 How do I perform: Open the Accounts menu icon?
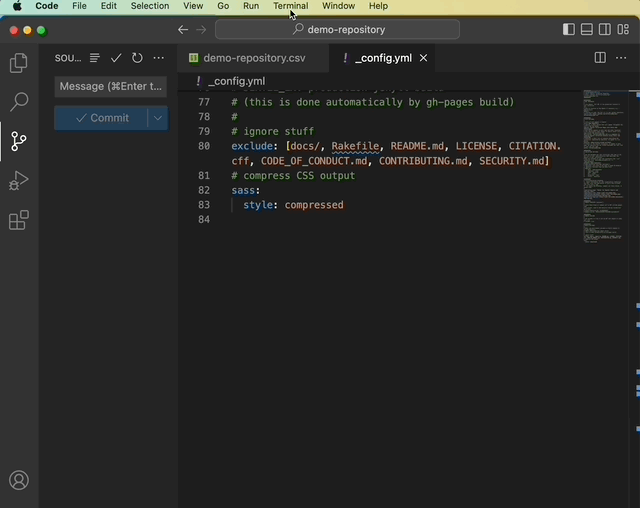(x=18, y=481)
